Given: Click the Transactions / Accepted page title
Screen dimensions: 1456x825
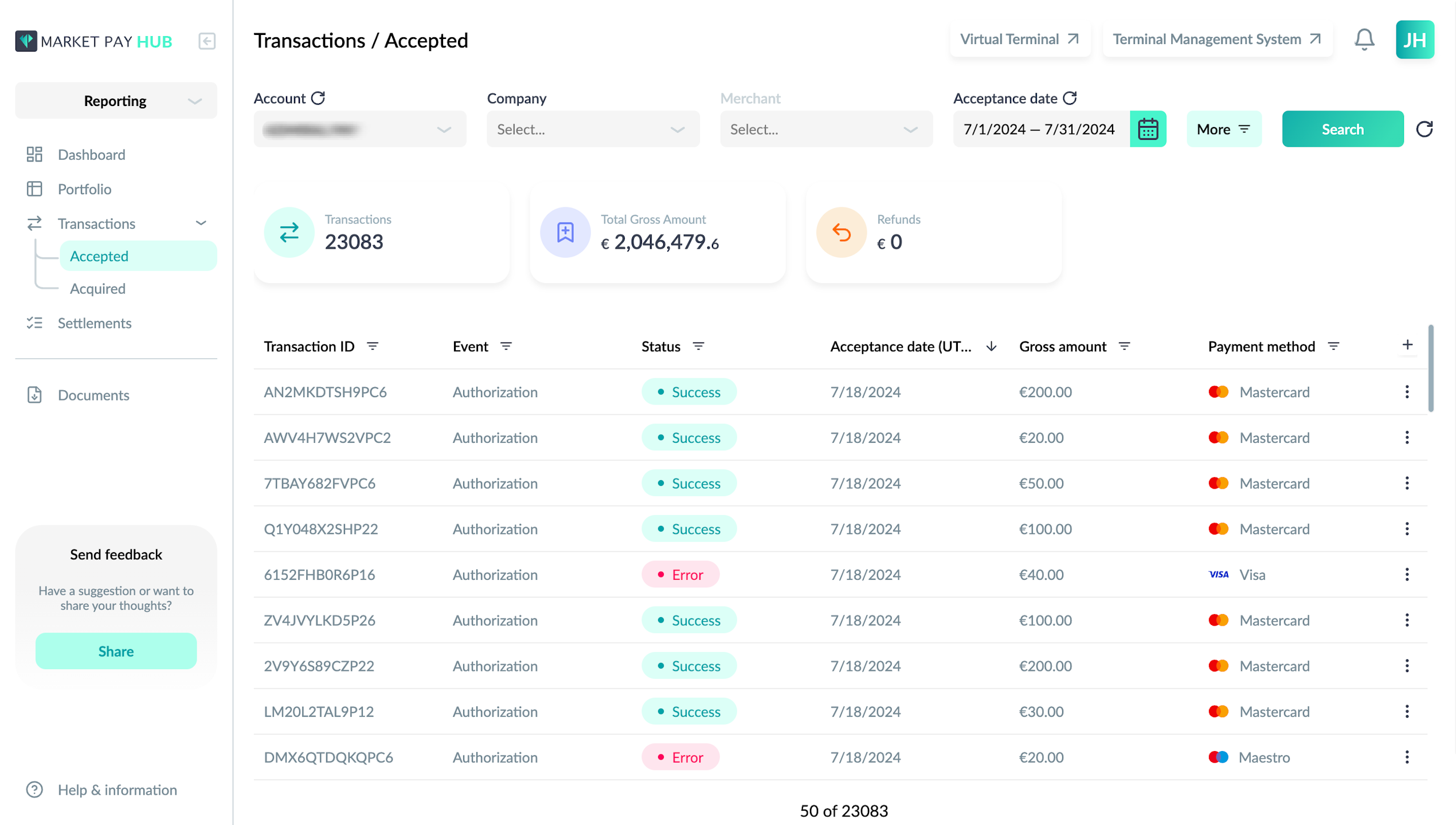Looking at the screenshot, I should click(x=361, y=41).
